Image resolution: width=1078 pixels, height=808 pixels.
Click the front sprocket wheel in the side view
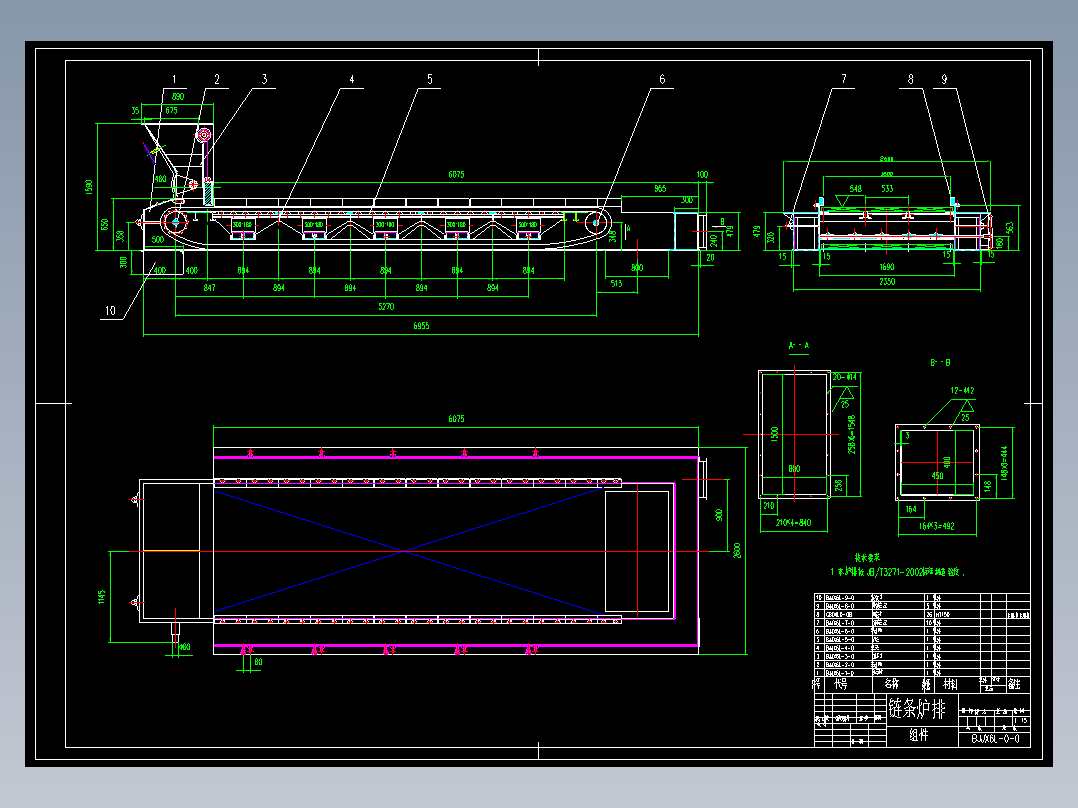tap(175, 221)
